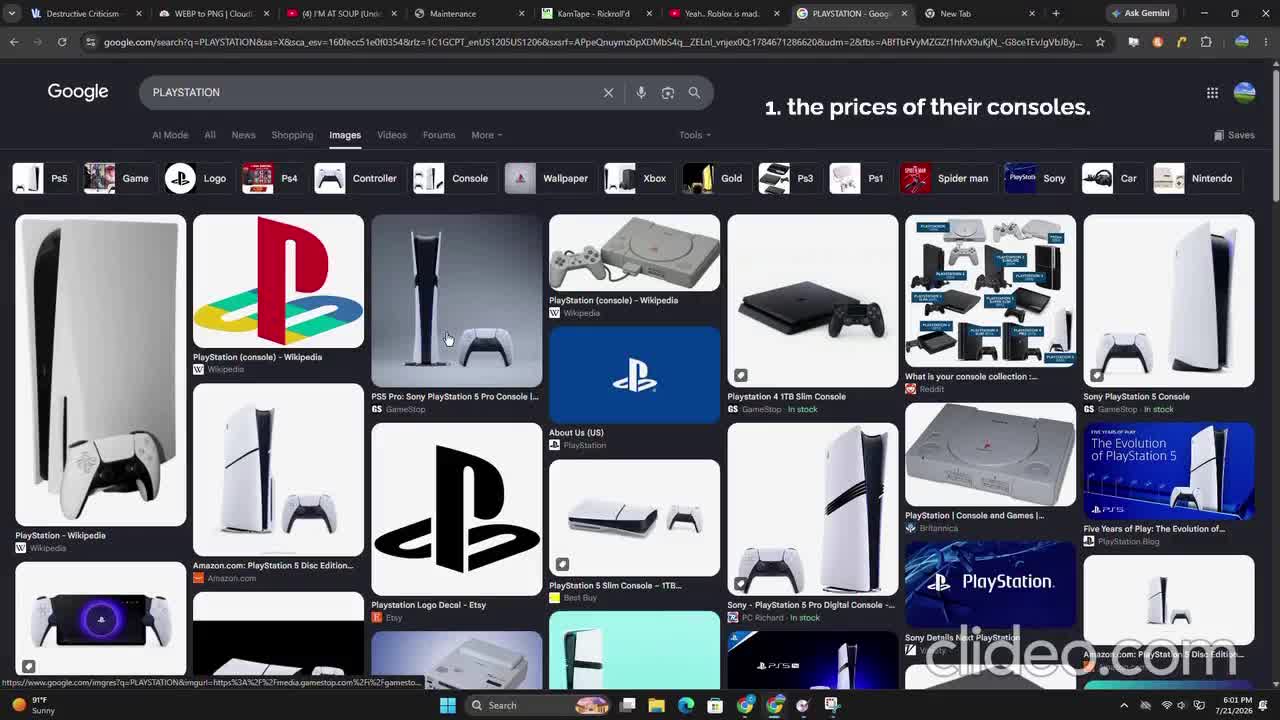Expand the Tools dropdown
Screen dimensions: 1280x720
point(695,135)
